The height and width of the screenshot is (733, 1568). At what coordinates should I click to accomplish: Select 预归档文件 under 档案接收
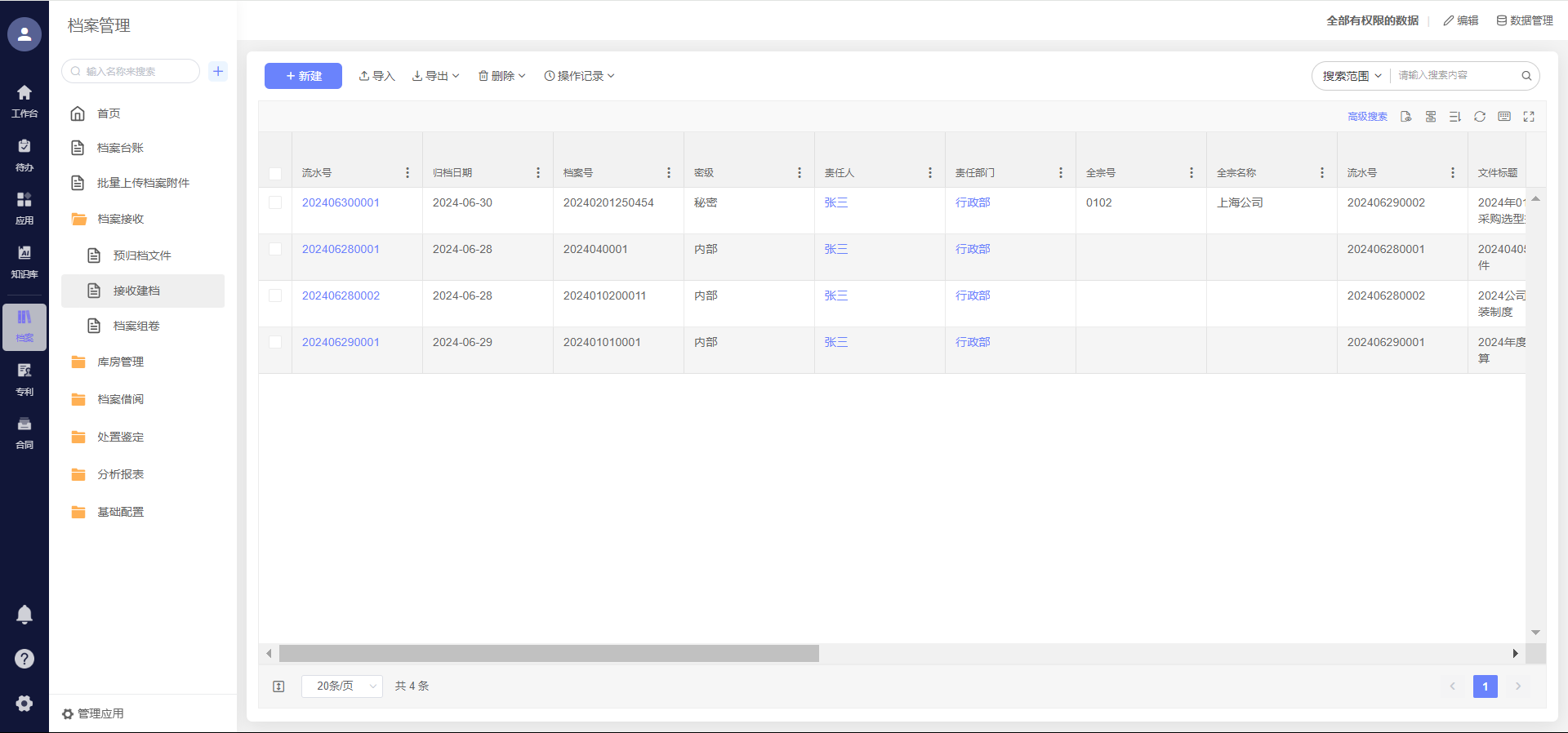point(142,255)
